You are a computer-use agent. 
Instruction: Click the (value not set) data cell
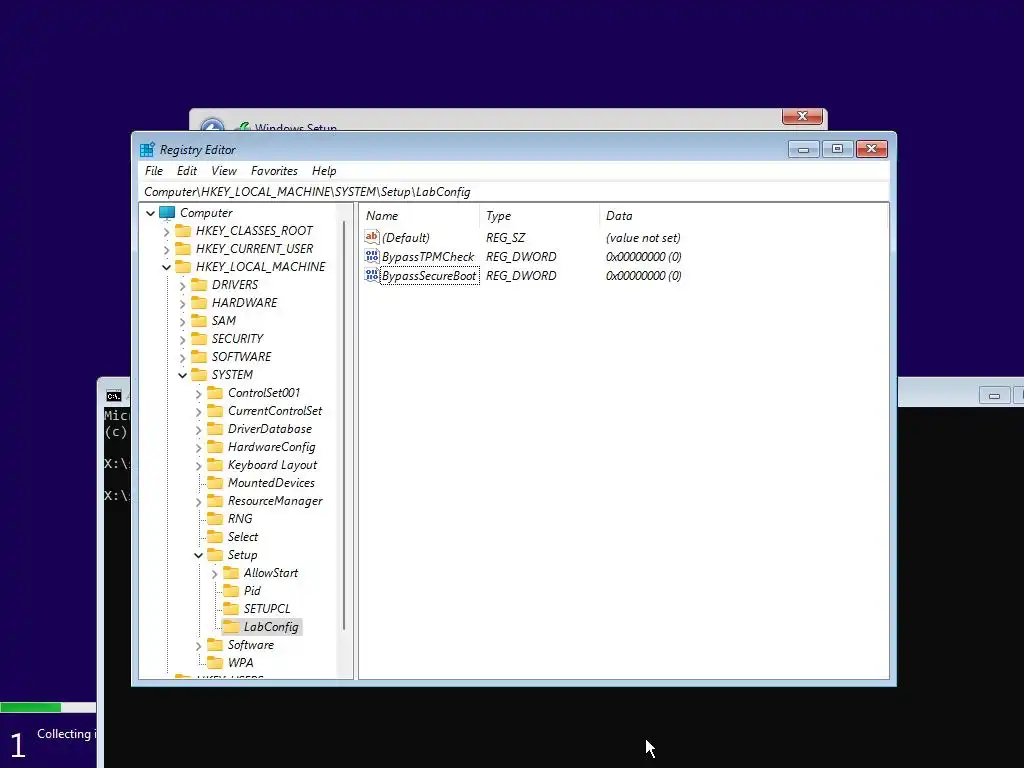643,238
